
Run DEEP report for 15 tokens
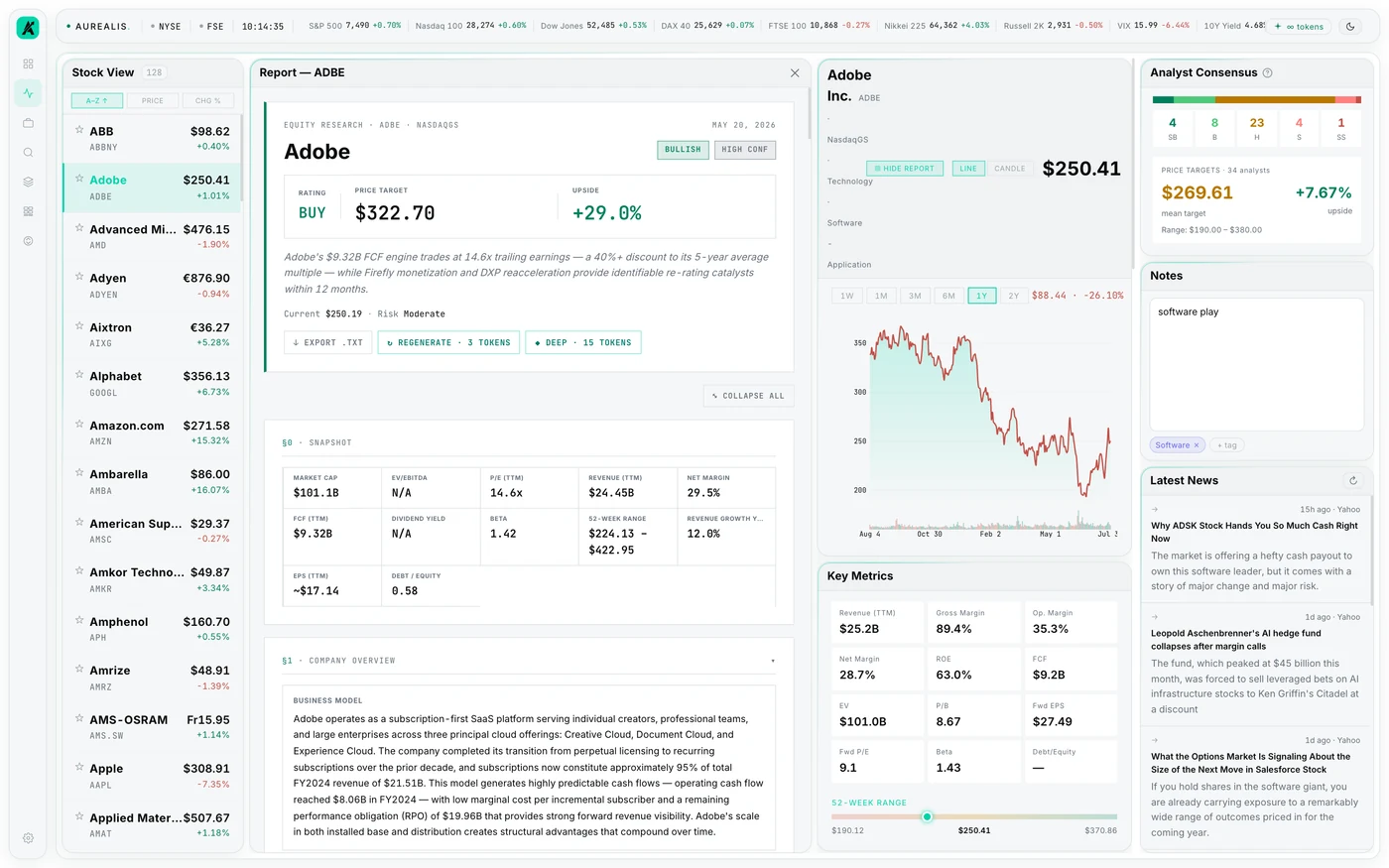point(583,342)
